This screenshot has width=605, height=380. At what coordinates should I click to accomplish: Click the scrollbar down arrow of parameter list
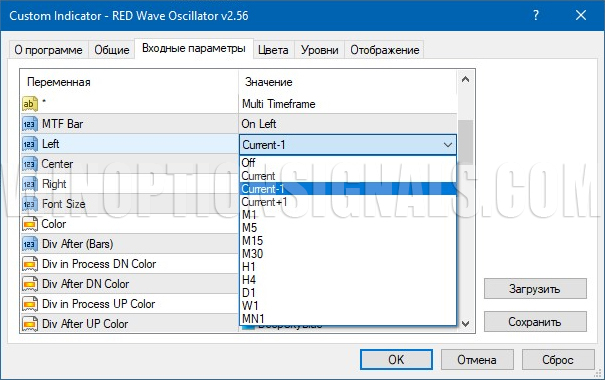[466, 324]
